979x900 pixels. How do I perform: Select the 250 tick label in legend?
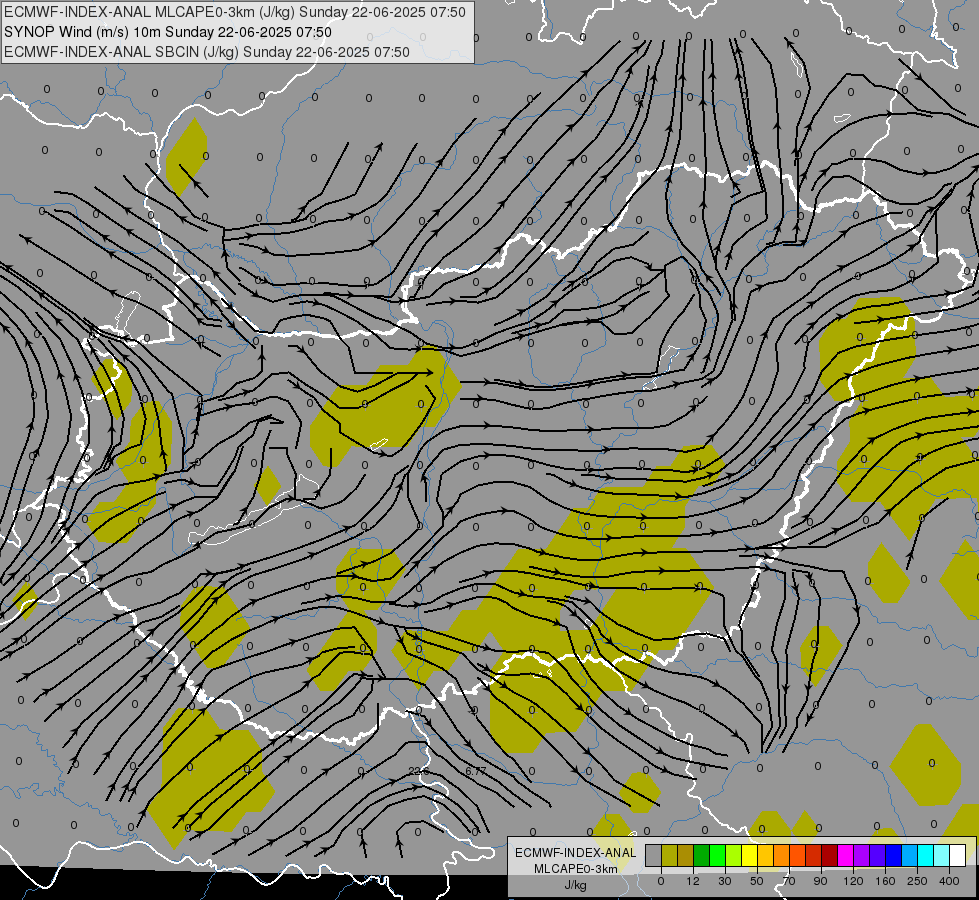[917, 881]
